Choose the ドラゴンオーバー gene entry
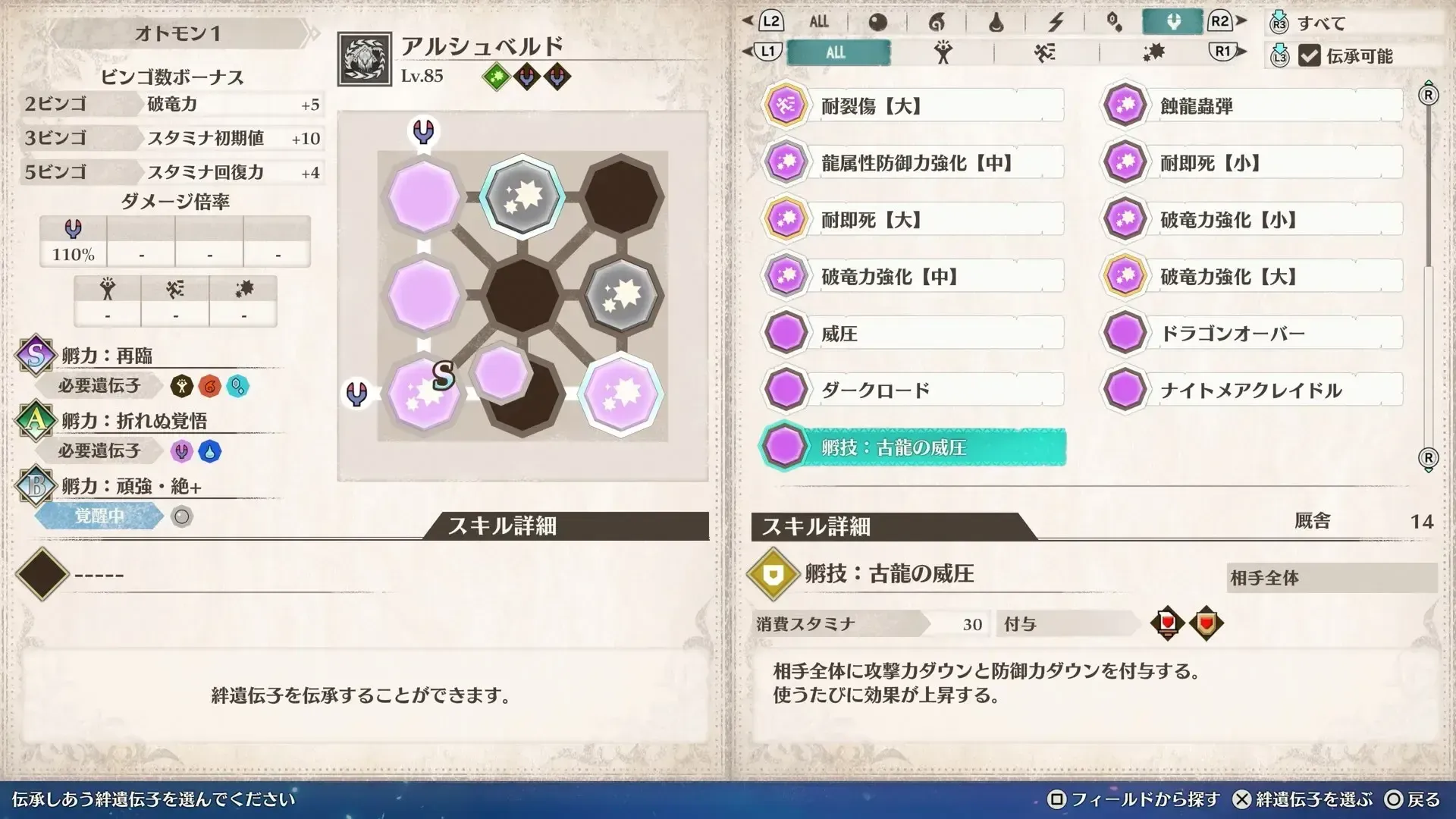Image resolution: width=1456 pixels, height=819 pixels. [1252, 334]
